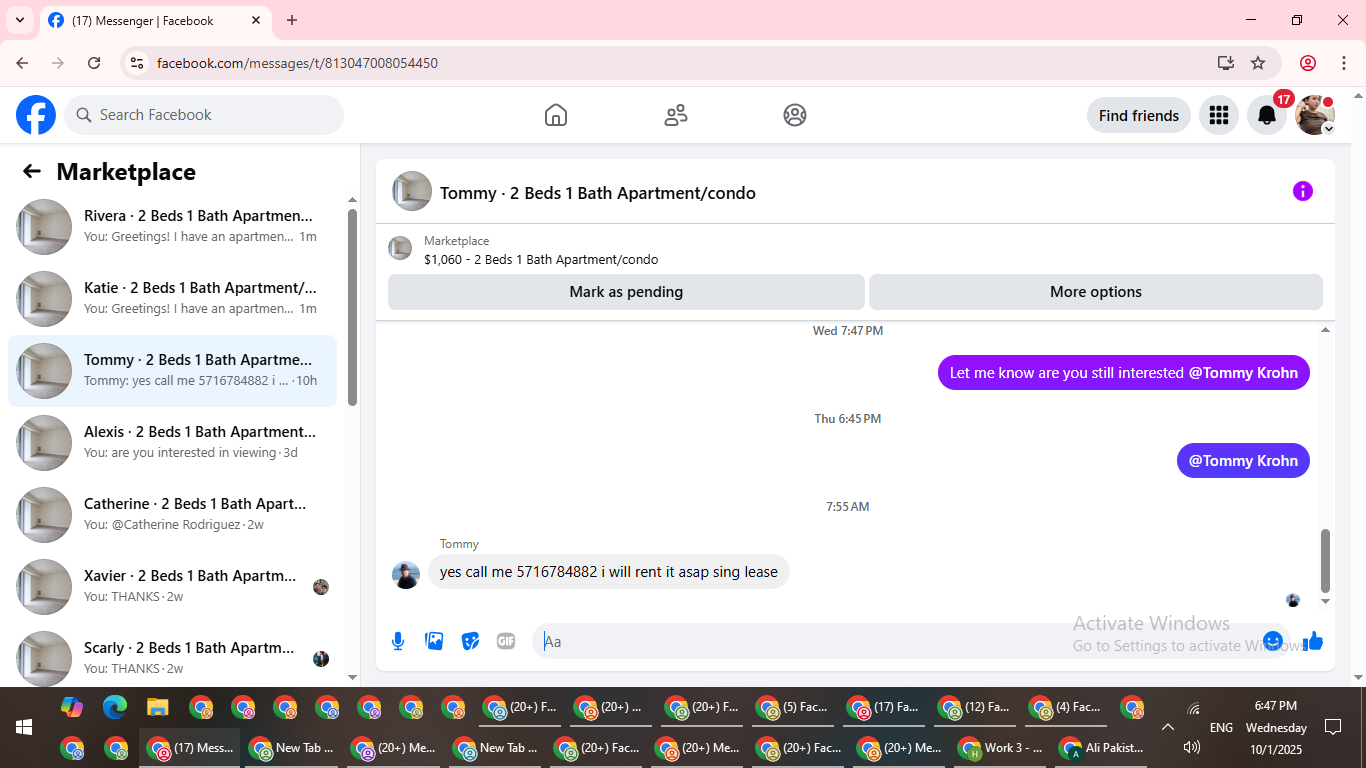1366x768 pixels.
Task: Close the Messenger browser tab
Action: (x=256, y=20)
